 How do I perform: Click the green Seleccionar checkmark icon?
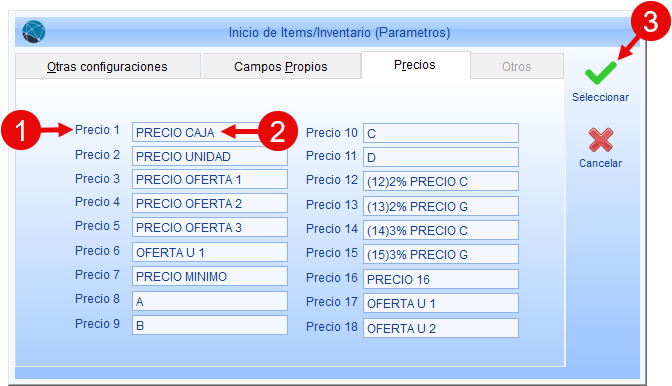600,73
